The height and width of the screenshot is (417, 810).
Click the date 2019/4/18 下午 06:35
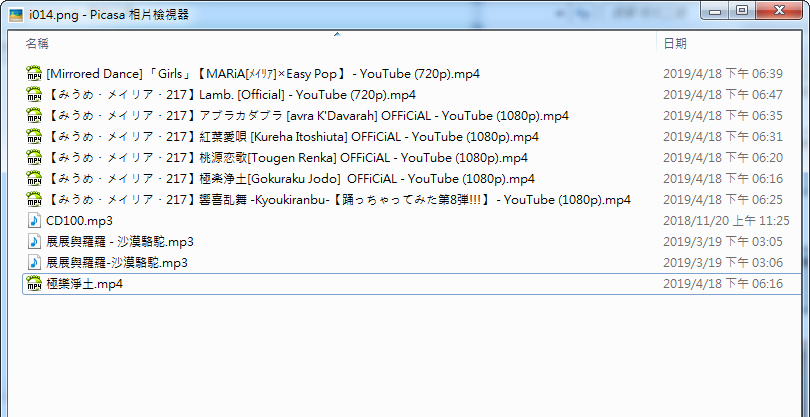click(723, 116)
